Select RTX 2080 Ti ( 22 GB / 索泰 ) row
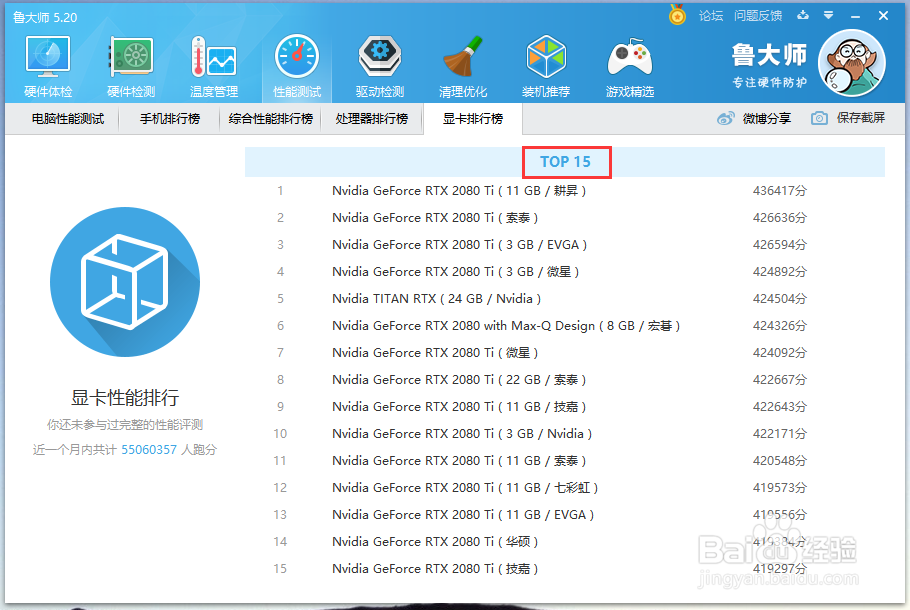The height and width of the screenshot is (610, 910). tap(565, 380)
